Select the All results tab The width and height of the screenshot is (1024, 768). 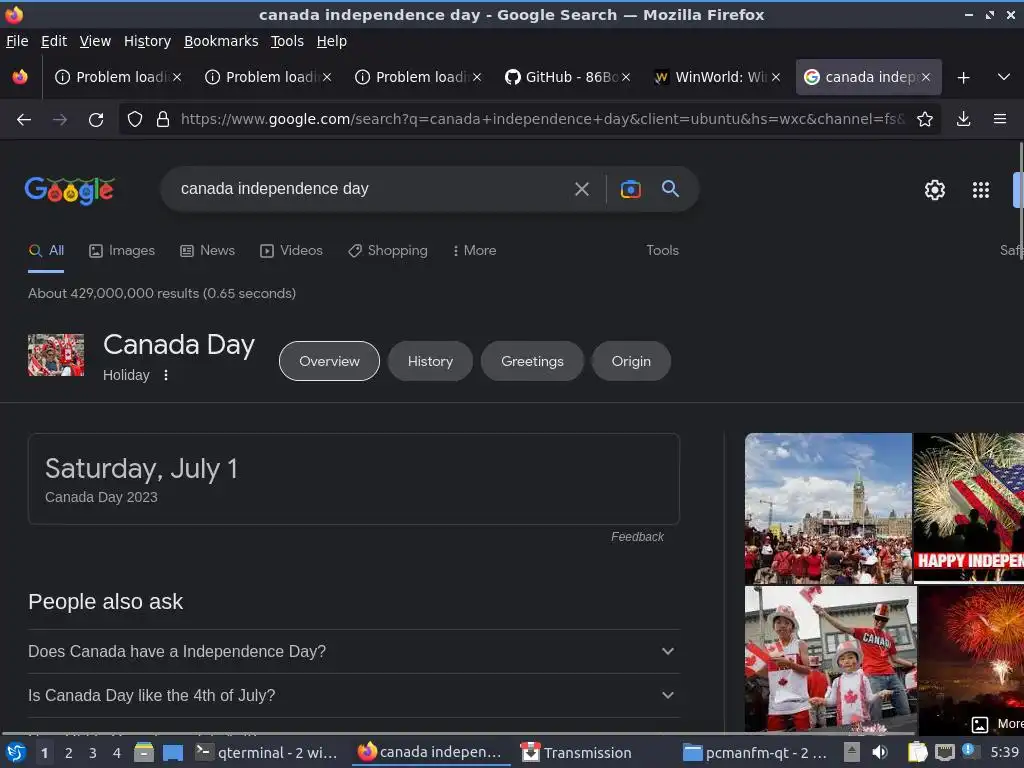pos(46,251)
